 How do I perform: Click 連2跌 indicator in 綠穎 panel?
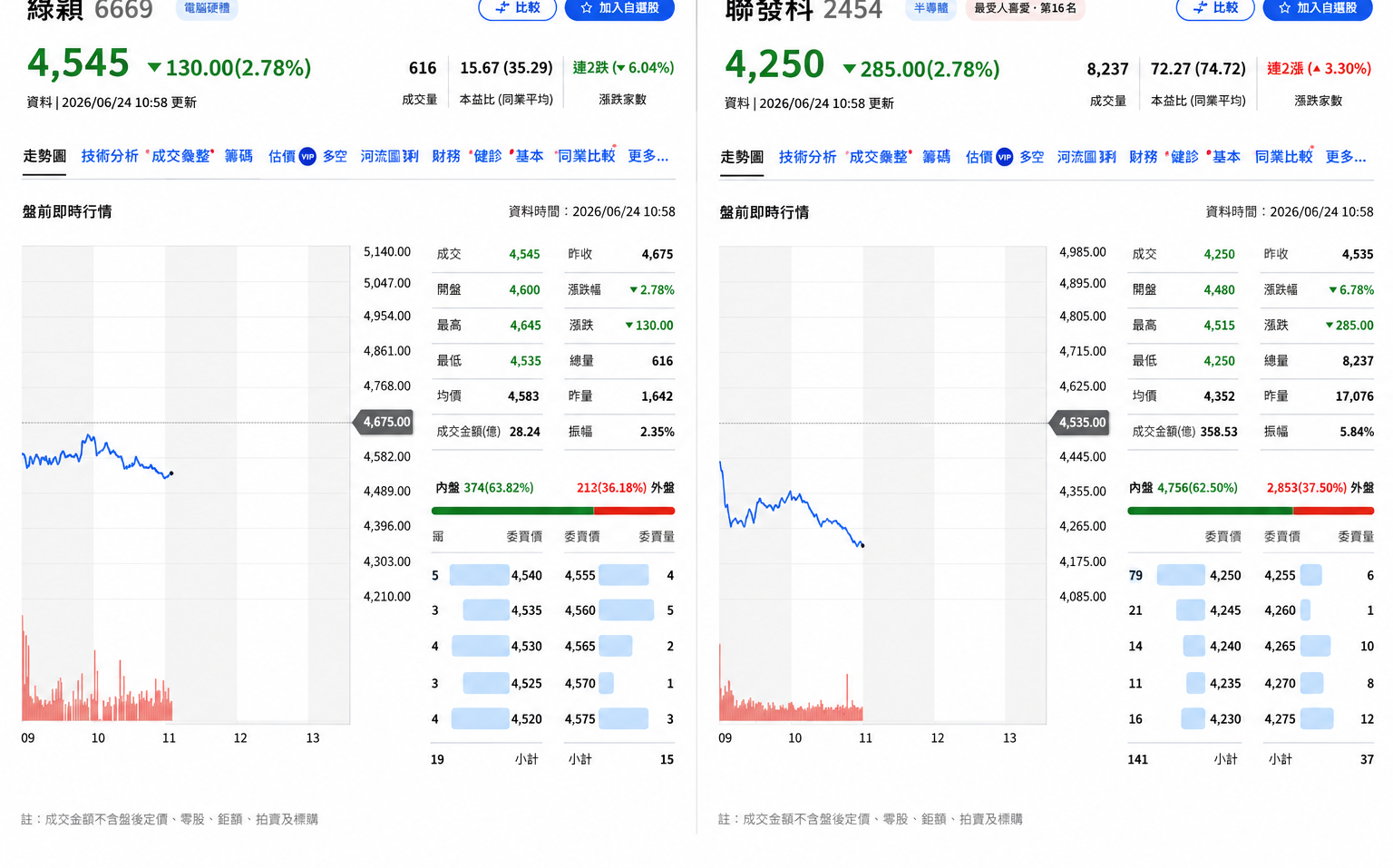623,68
